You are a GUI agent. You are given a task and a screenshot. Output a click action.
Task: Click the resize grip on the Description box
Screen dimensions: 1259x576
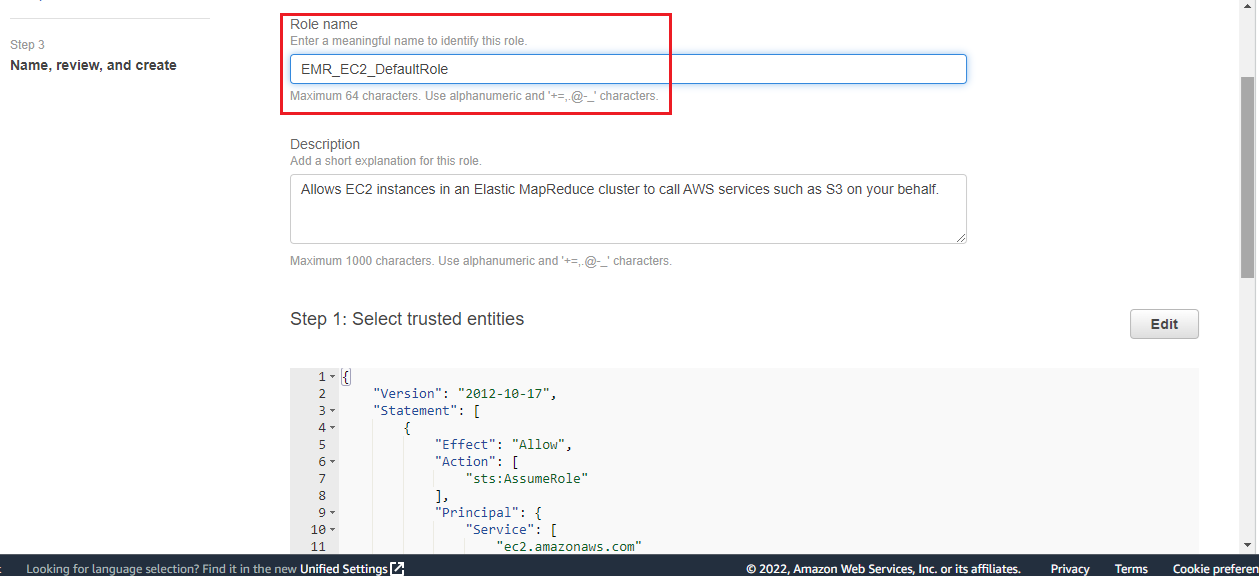(962, 238)
